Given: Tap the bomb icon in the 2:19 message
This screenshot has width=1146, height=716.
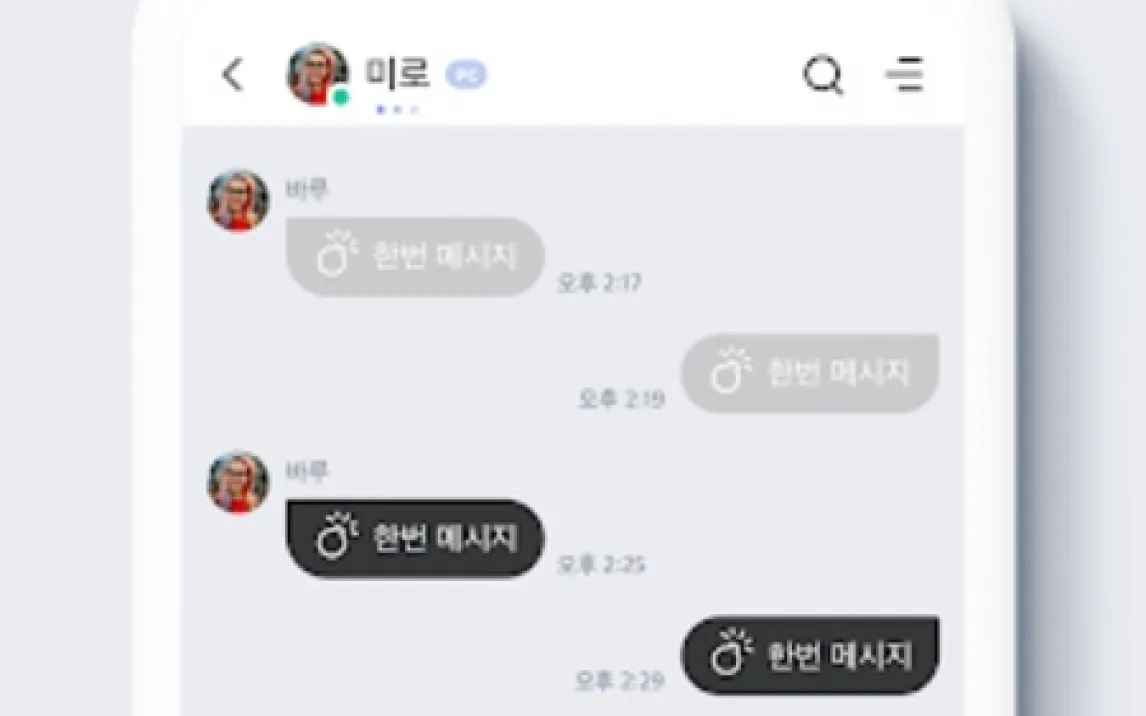Looking at the screenshot, I should (x=731, y=370).
